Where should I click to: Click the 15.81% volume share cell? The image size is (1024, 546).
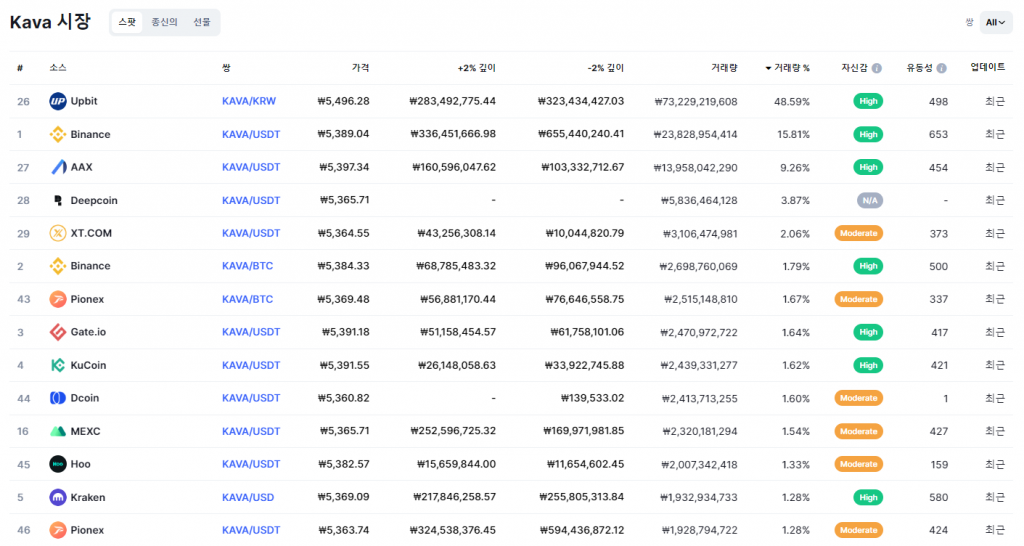793,135
